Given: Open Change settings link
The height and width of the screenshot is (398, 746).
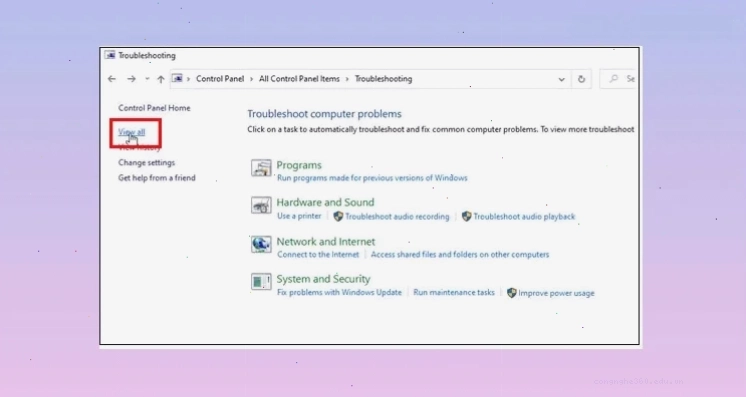Looking at the screenshot, I should [147, 163].
